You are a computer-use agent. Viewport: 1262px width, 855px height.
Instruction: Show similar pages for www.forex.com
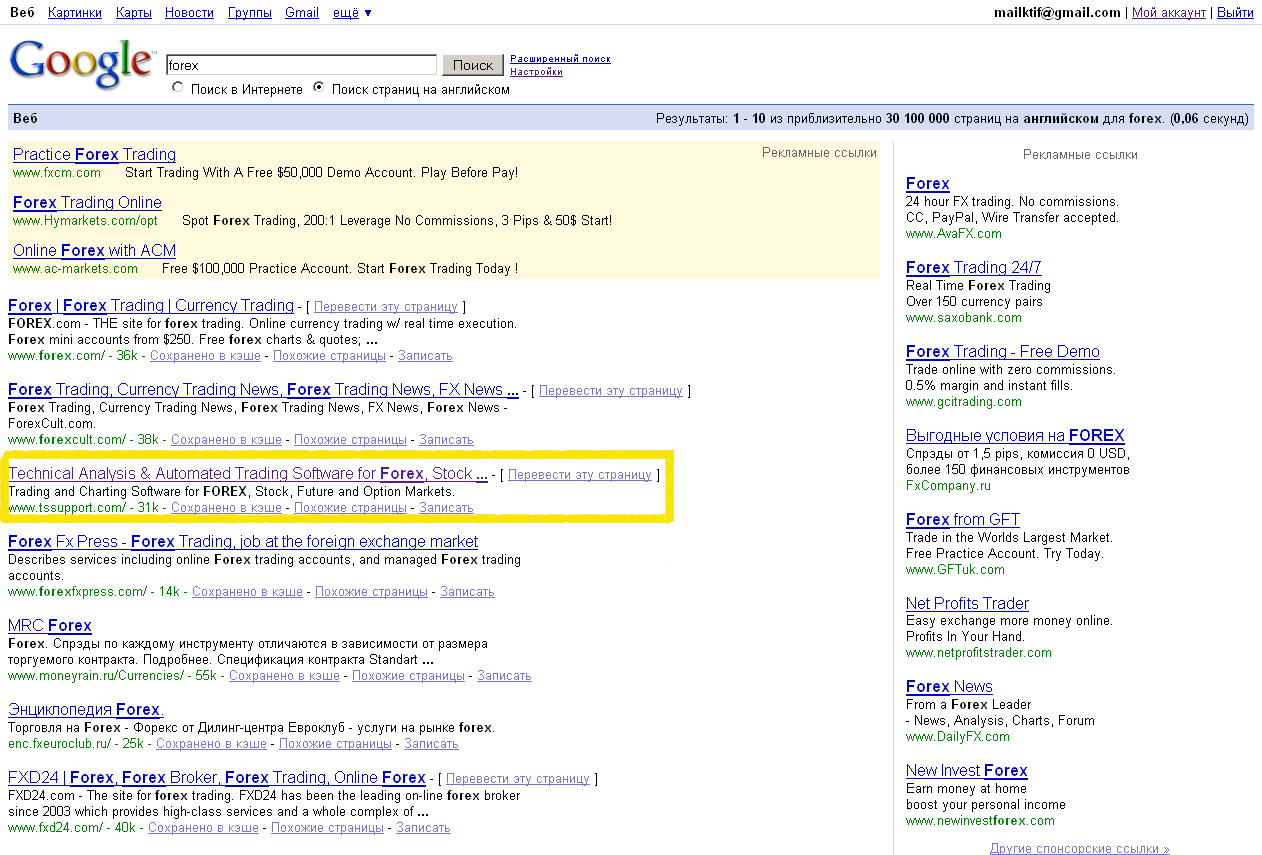click(329, 356)
